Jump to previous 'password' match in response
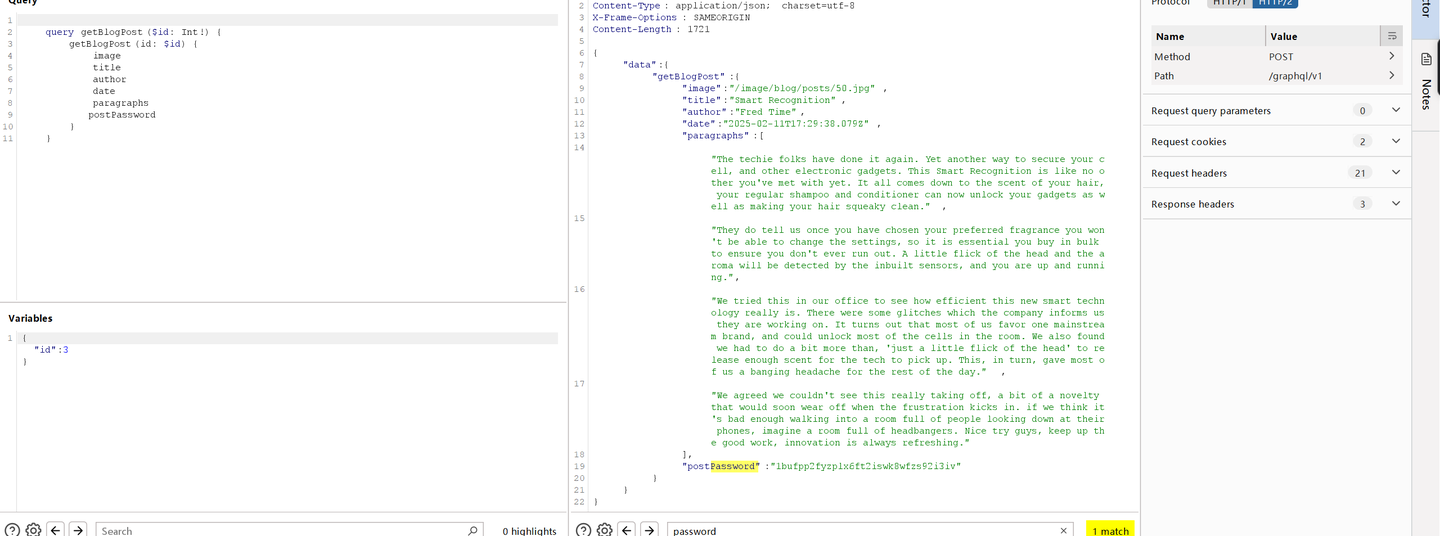1440x536 pixels. pos(627,530)
